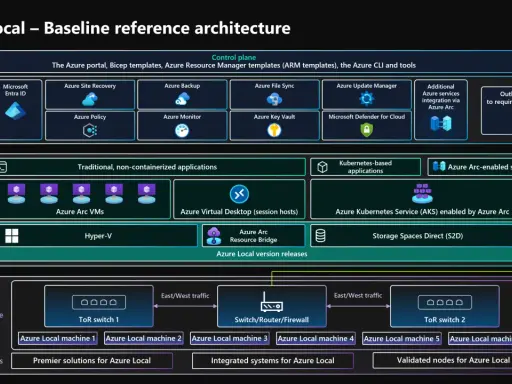This screenshot has width=512, height=384.
Task: Click the Switch/Router/Firewall label
Action: point(272,320)
